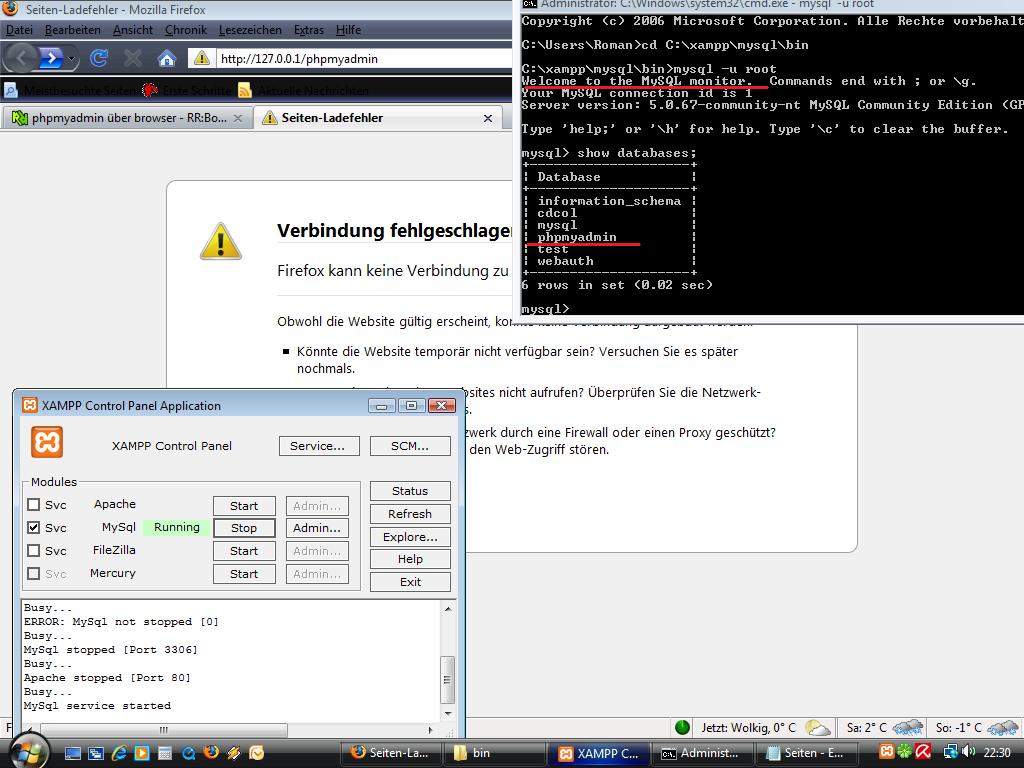Toggle the Apache Svc checkbox

[x=34, y=504]
